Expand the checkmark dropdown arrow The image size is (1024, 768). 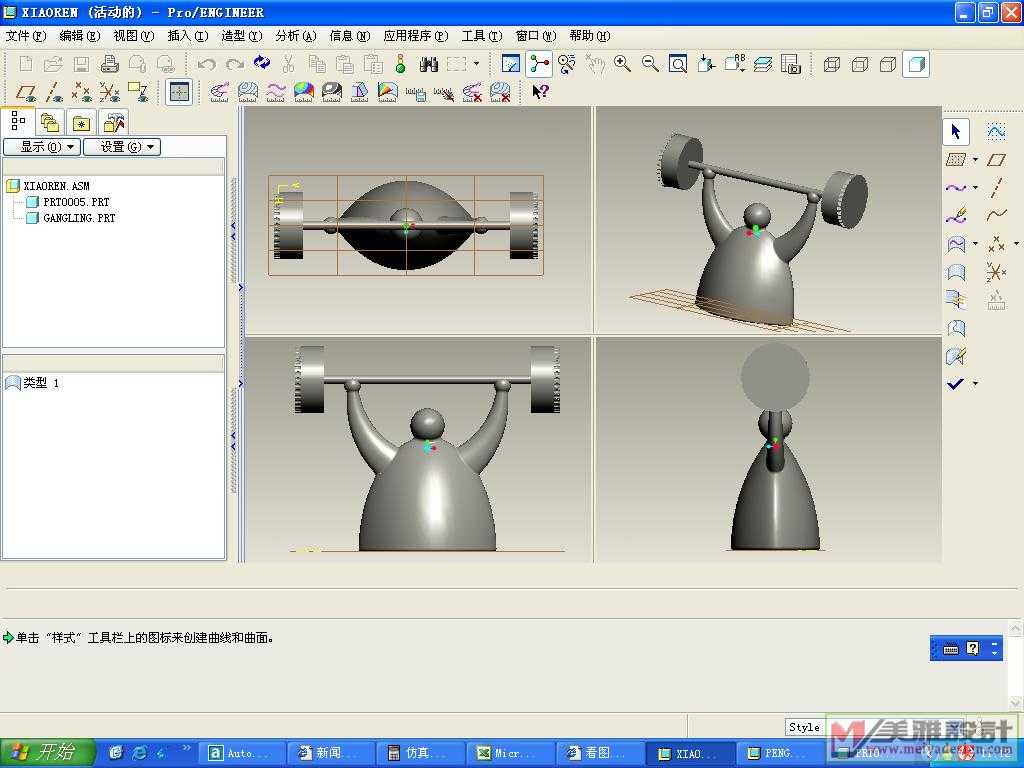point(976,384)
